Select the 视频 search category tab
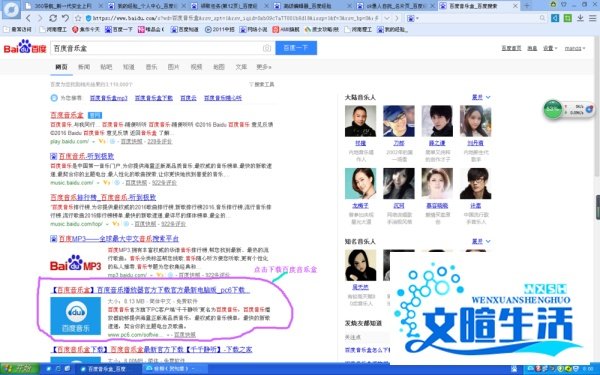This screenshot has width=600, height=375. point(196,67)
